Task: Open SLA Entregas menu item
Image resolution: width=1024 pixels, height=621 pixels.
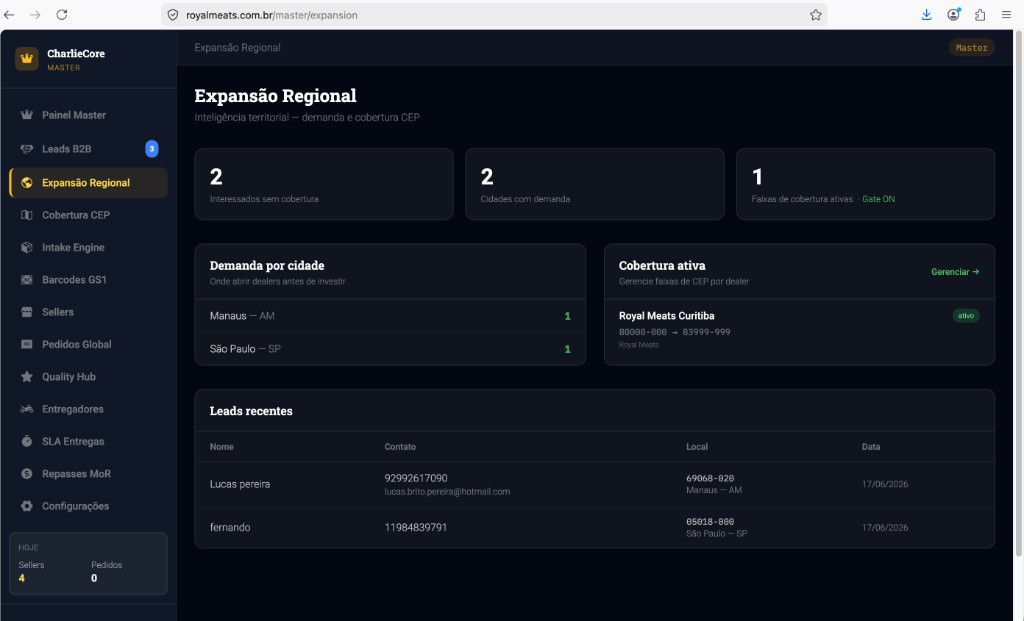Action: click(x=88, y=441)
